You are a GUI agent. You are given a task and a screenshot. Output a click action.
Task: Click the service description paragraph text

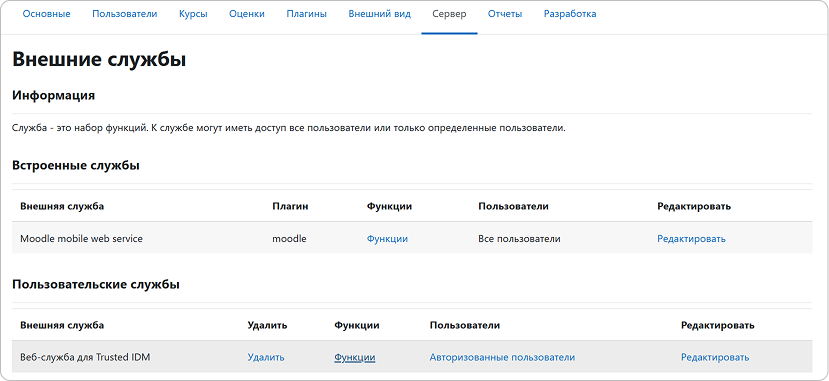click(289, 128)
